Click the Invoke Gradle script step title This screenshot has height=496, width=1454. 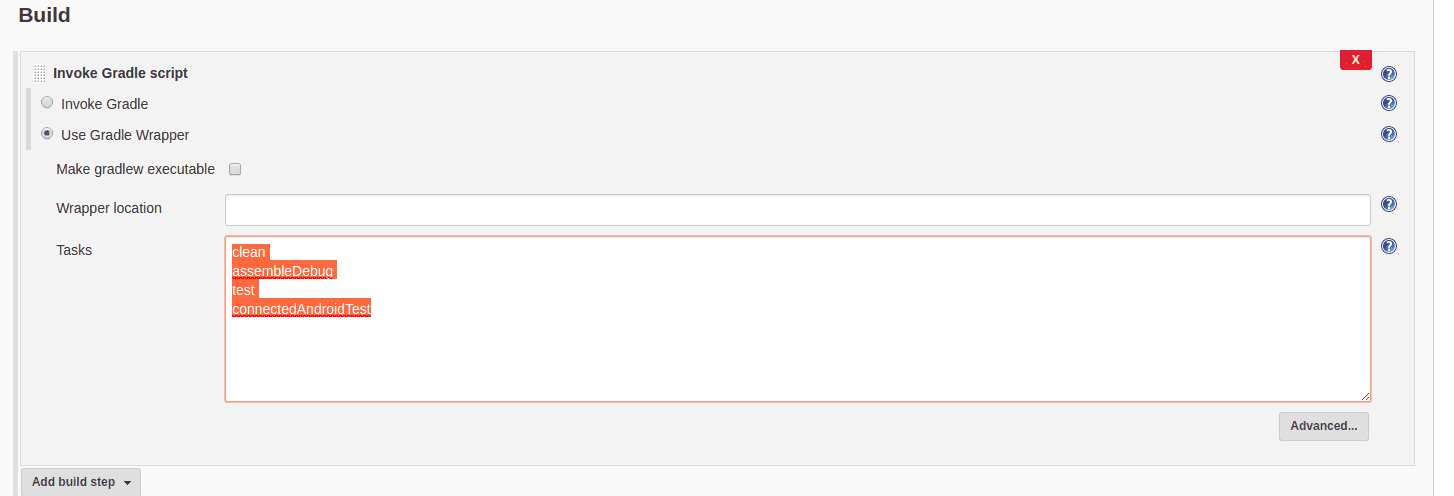[x=120, y=73]
